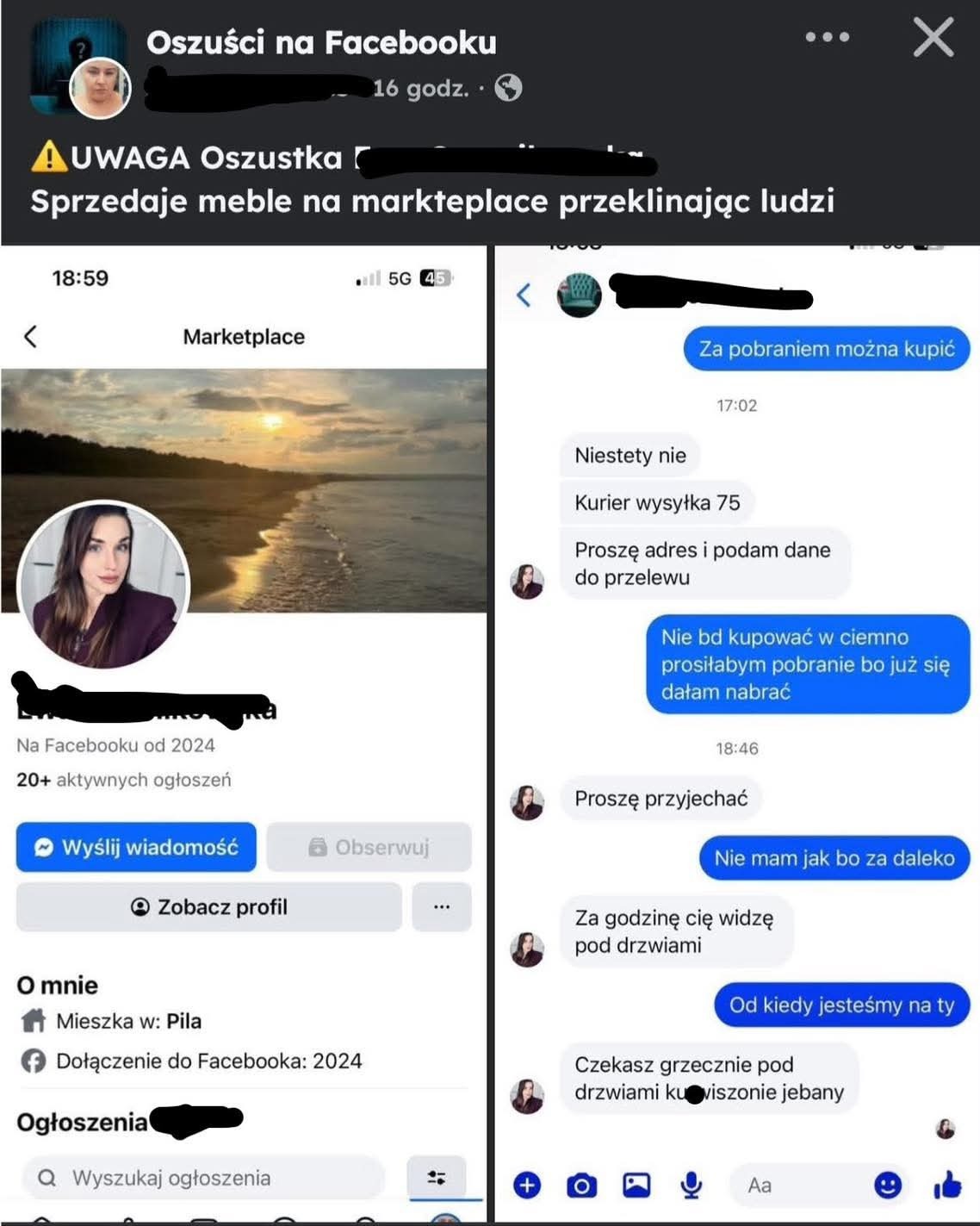
Task: Focus the Wyszukaj ogłoszenia search field
Action: (x=203, y=1177)
